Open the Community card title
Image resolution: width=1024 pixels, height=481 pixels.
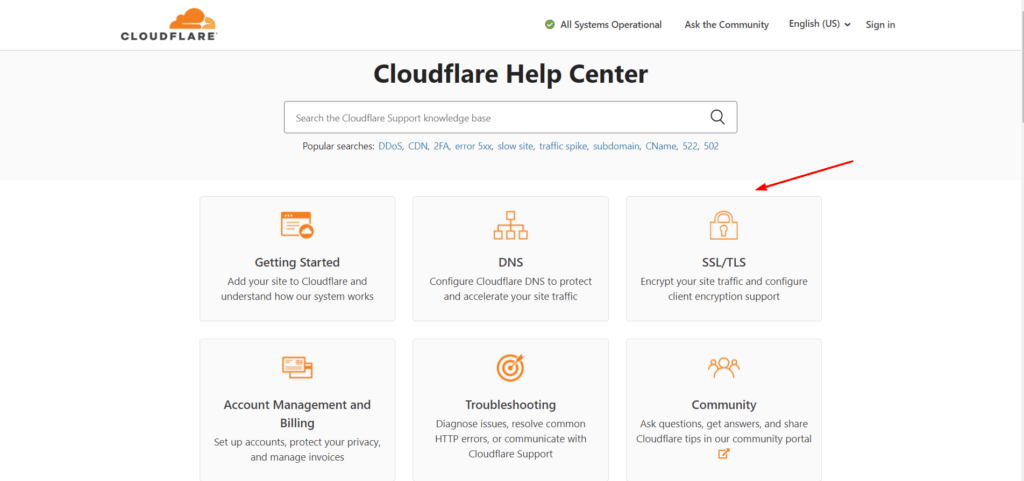pyautogui.click(x=724, y=405)
